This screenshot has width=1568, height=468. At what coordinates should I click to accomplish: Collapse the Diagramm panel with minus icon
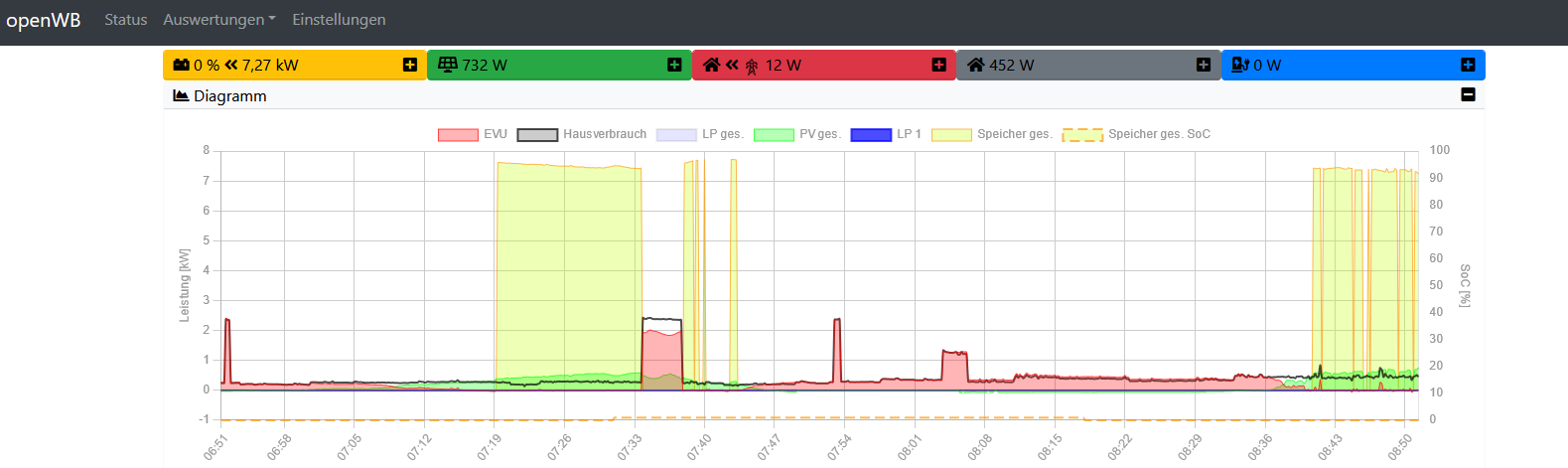[x=1468, y=94]
